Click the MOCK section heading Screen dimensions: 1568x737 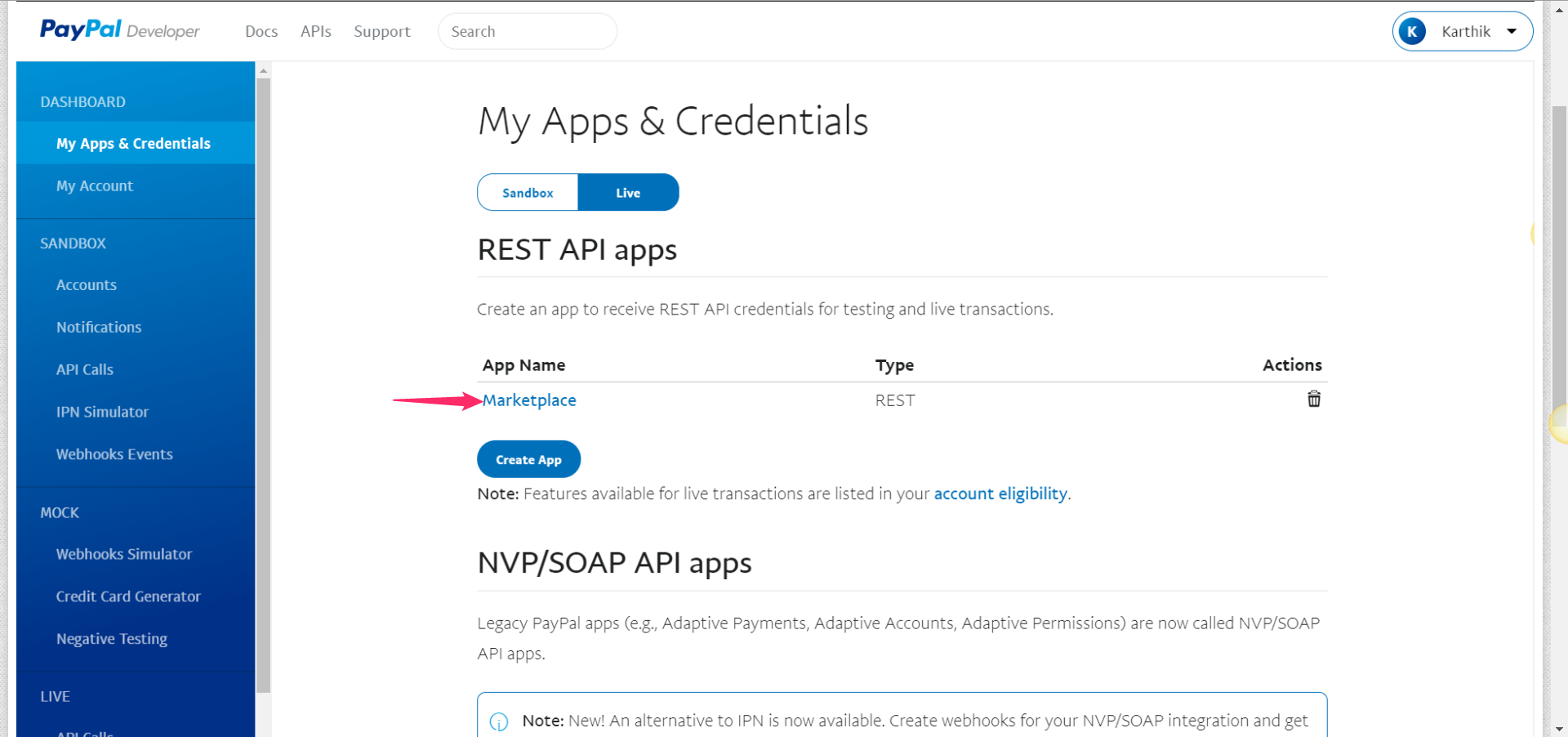coord(60,513)
